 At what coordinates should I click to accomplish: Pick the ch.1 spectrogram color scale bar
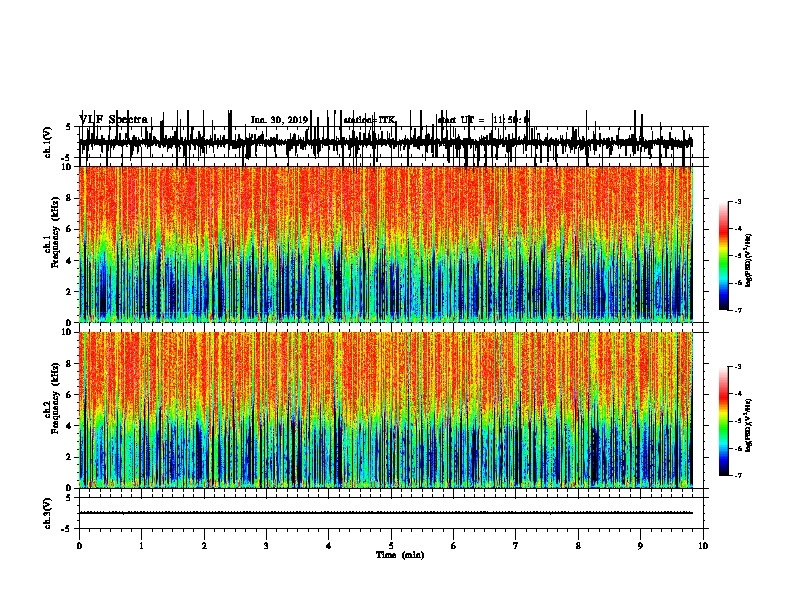[724, 256]
